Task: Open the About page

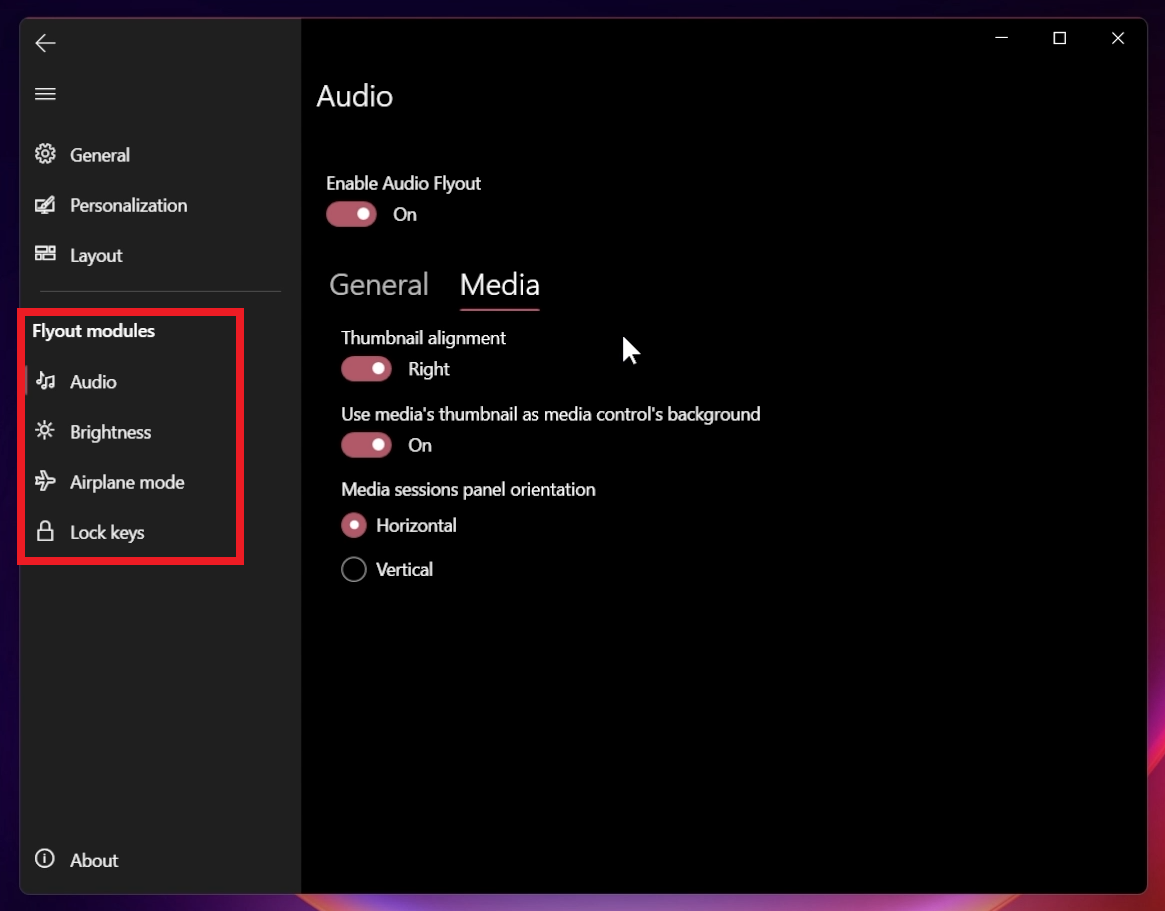Action: click(94, 859)
